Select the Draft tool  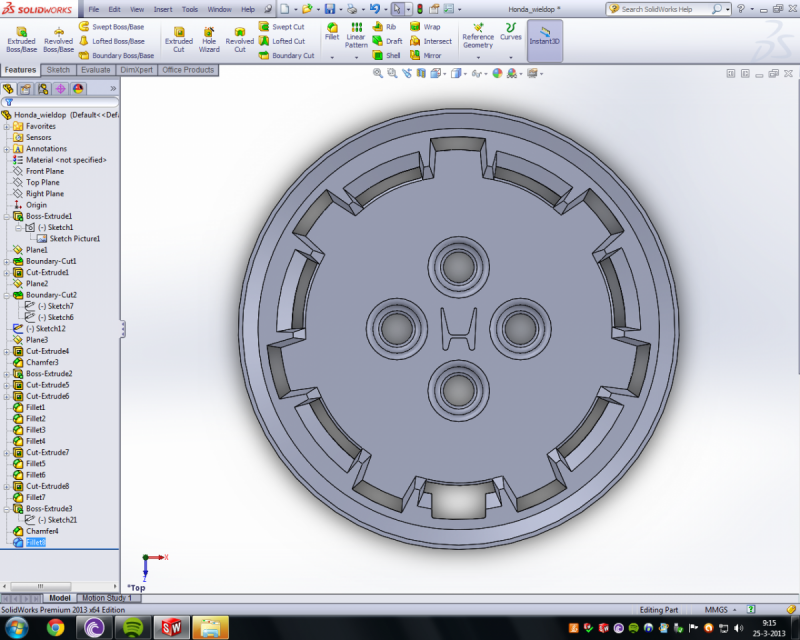(388, 41)
